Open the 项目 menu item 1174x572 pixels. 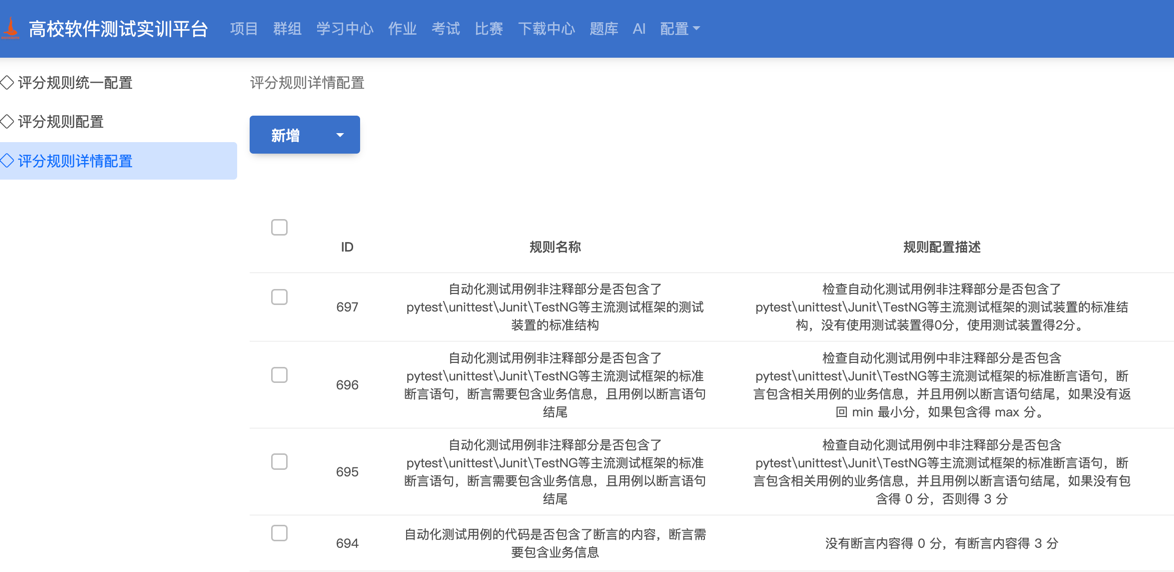244,29
